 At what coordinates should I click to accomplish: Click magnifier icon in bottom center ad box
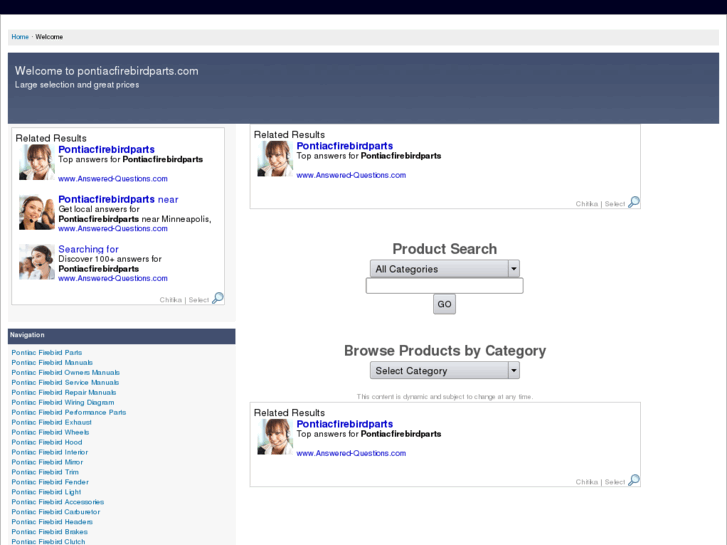coord(634,480)
